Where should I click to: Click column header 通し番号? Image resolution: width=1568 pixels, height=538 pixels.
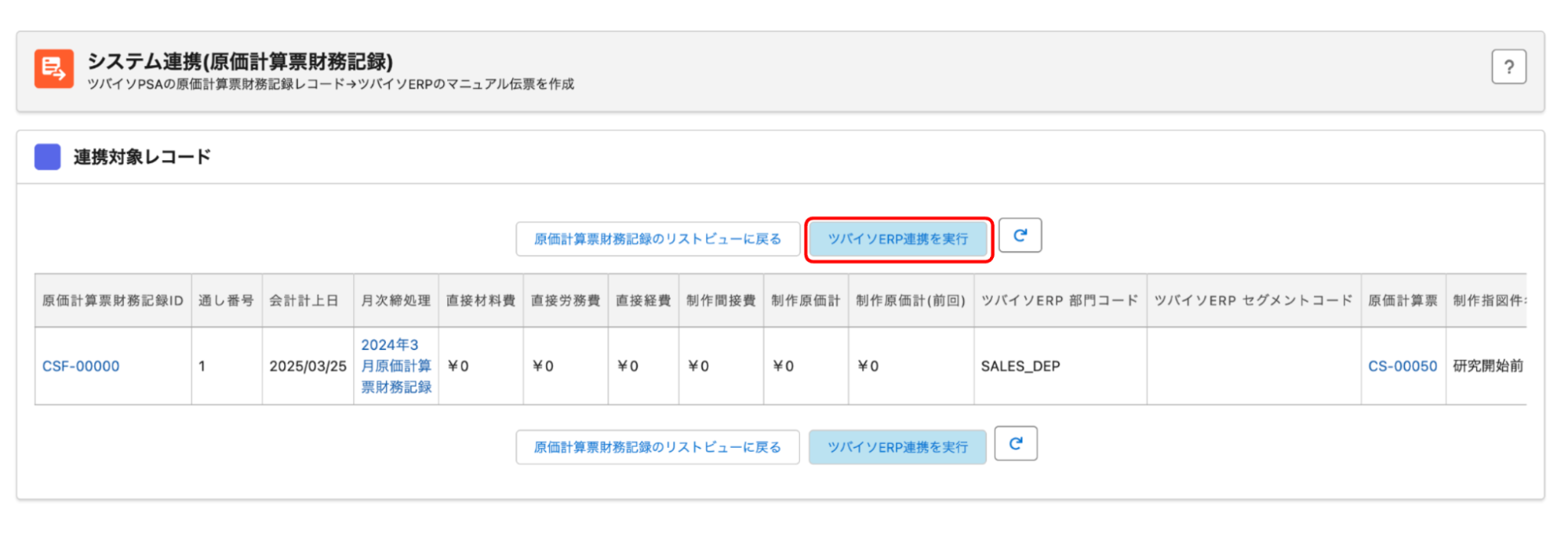point(226,300)
